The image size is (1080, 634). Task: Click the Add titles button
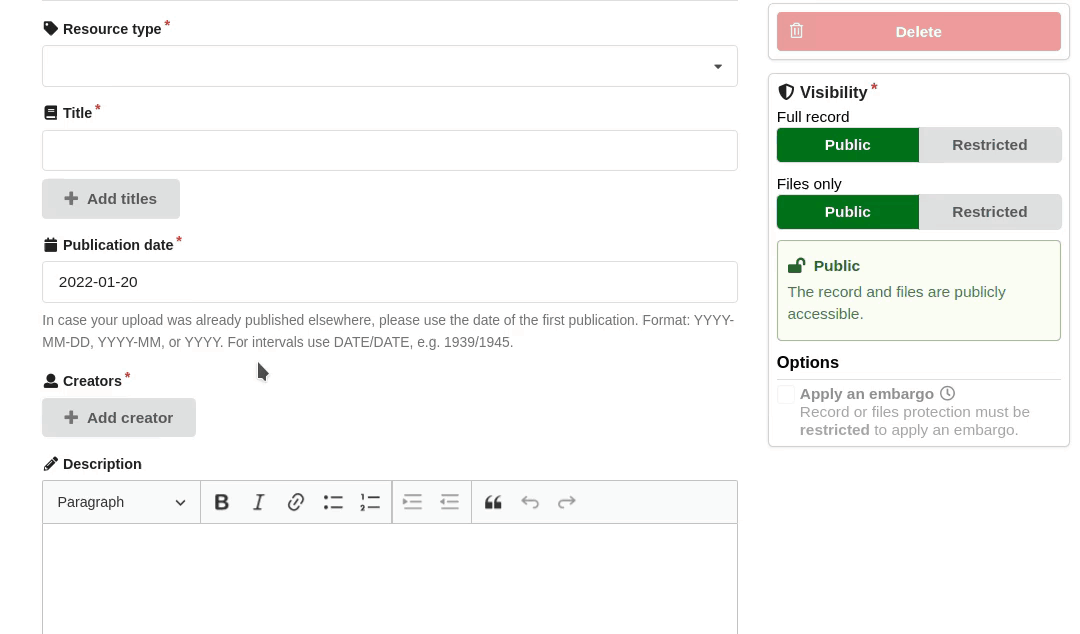coord(111,199)
